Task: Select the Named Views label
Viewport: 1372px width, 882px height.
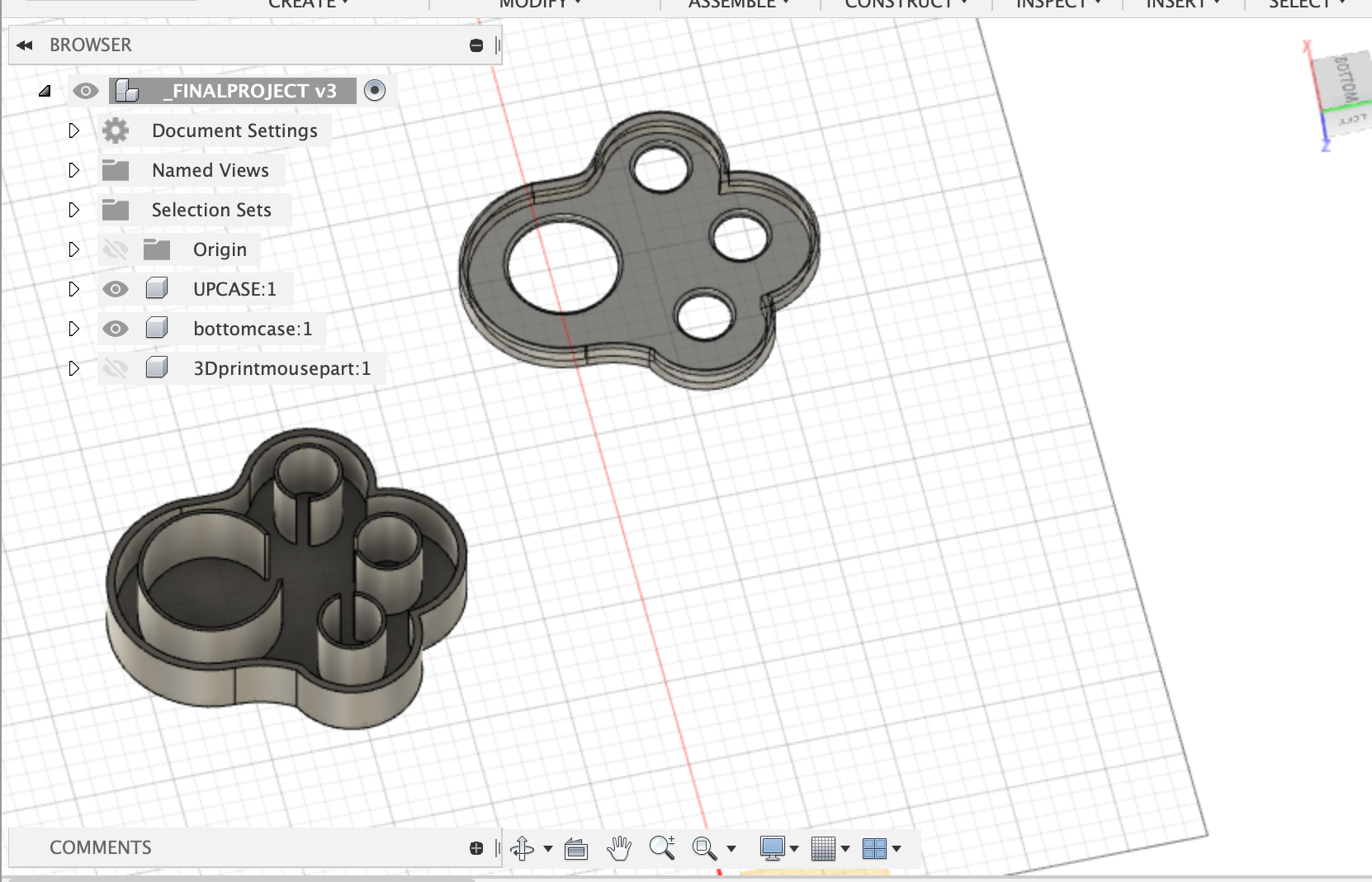Action: 211,170
